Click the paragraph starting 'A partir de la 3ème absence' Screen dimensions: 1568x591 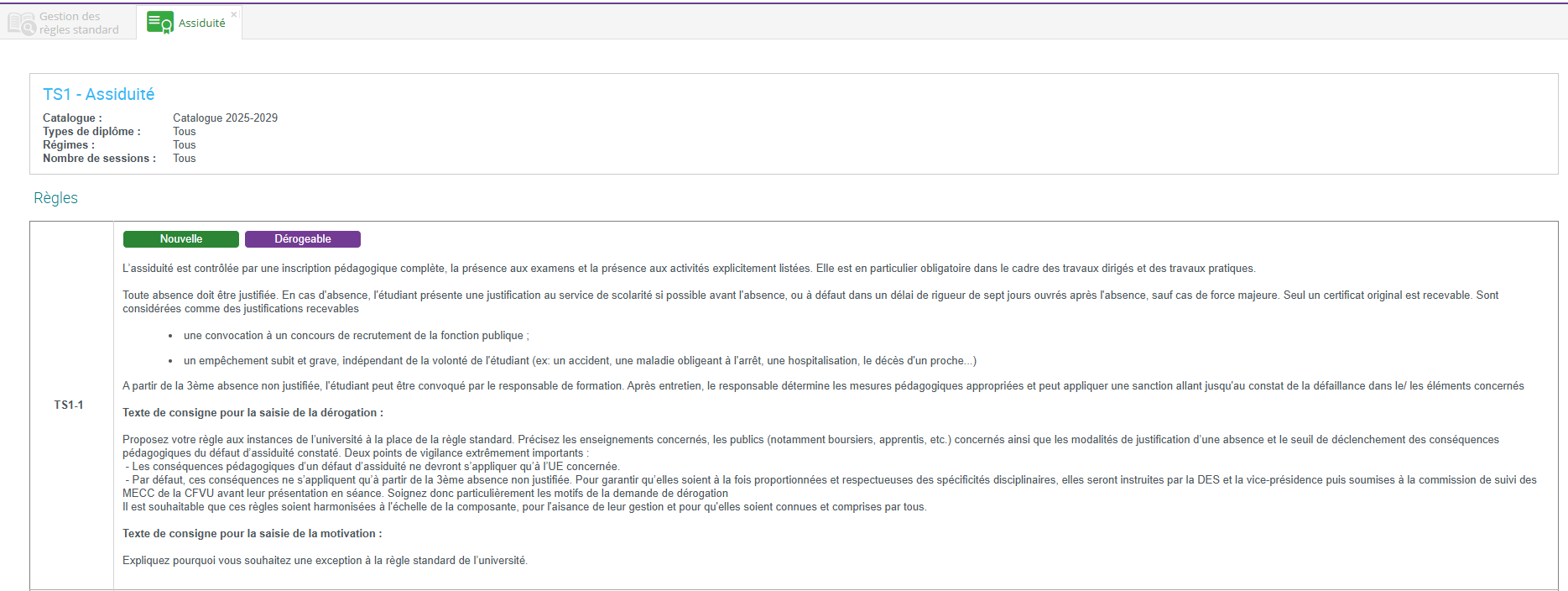pyautogui.click(x=822, y=386)
